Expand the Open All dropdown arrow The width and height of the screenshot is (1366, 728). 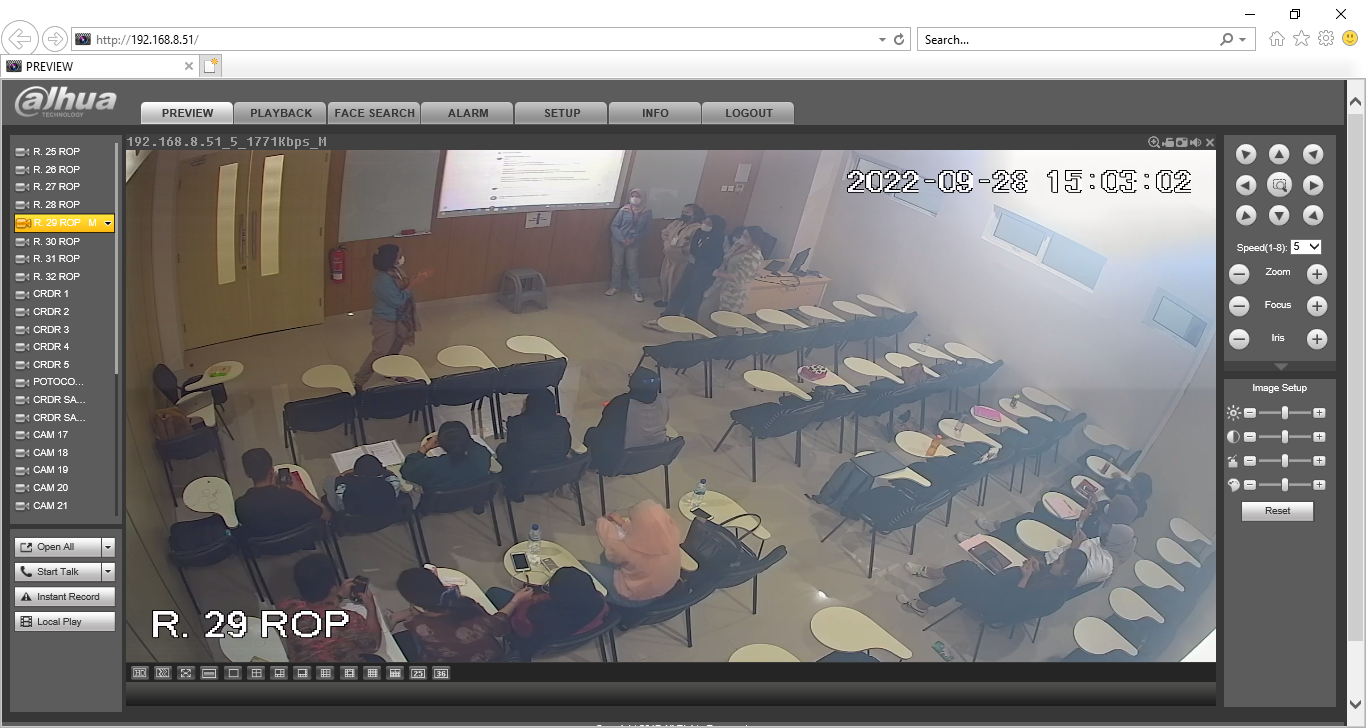[x=108, y=547]
